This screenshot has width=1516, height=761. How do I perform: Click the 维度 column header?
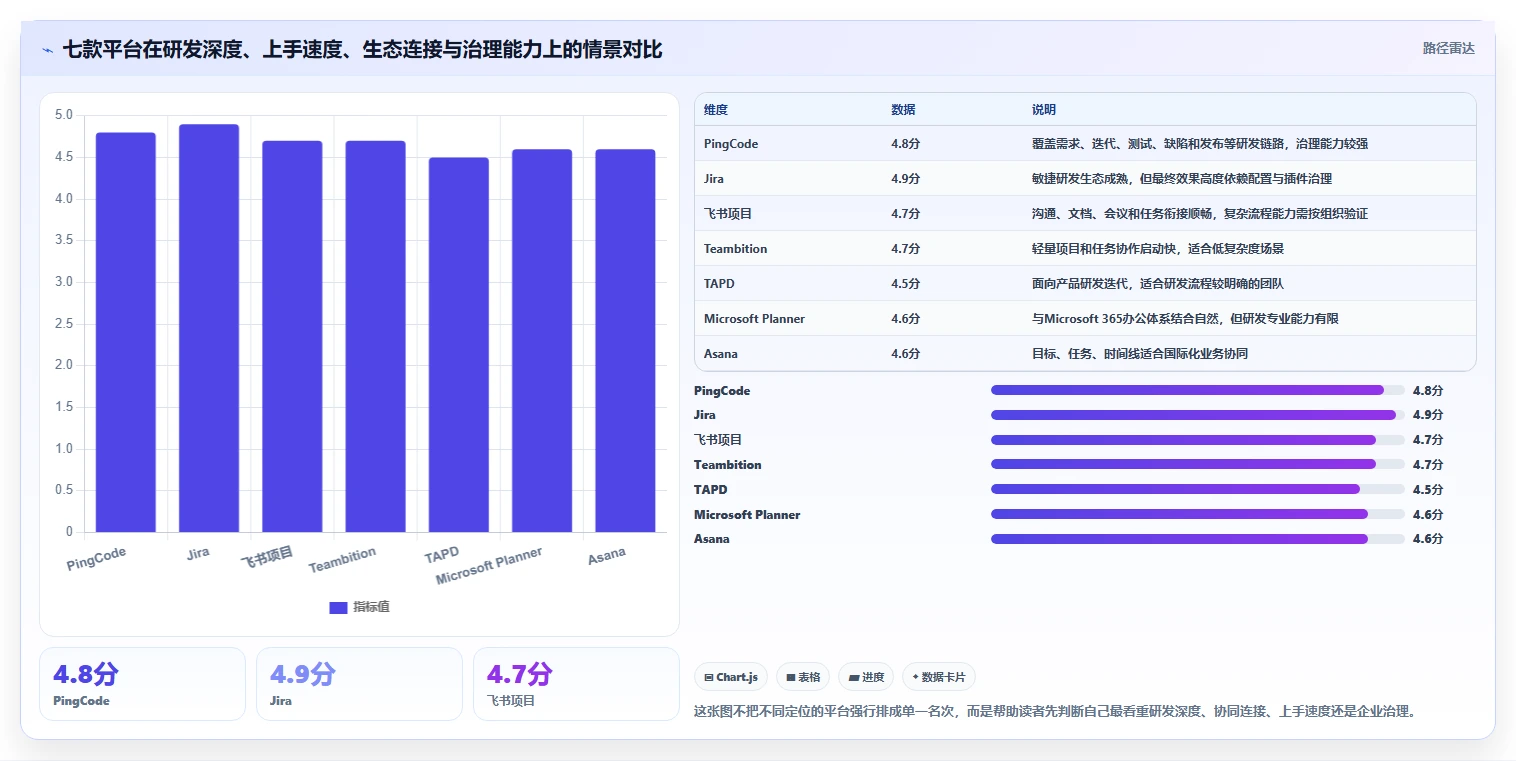716,110
